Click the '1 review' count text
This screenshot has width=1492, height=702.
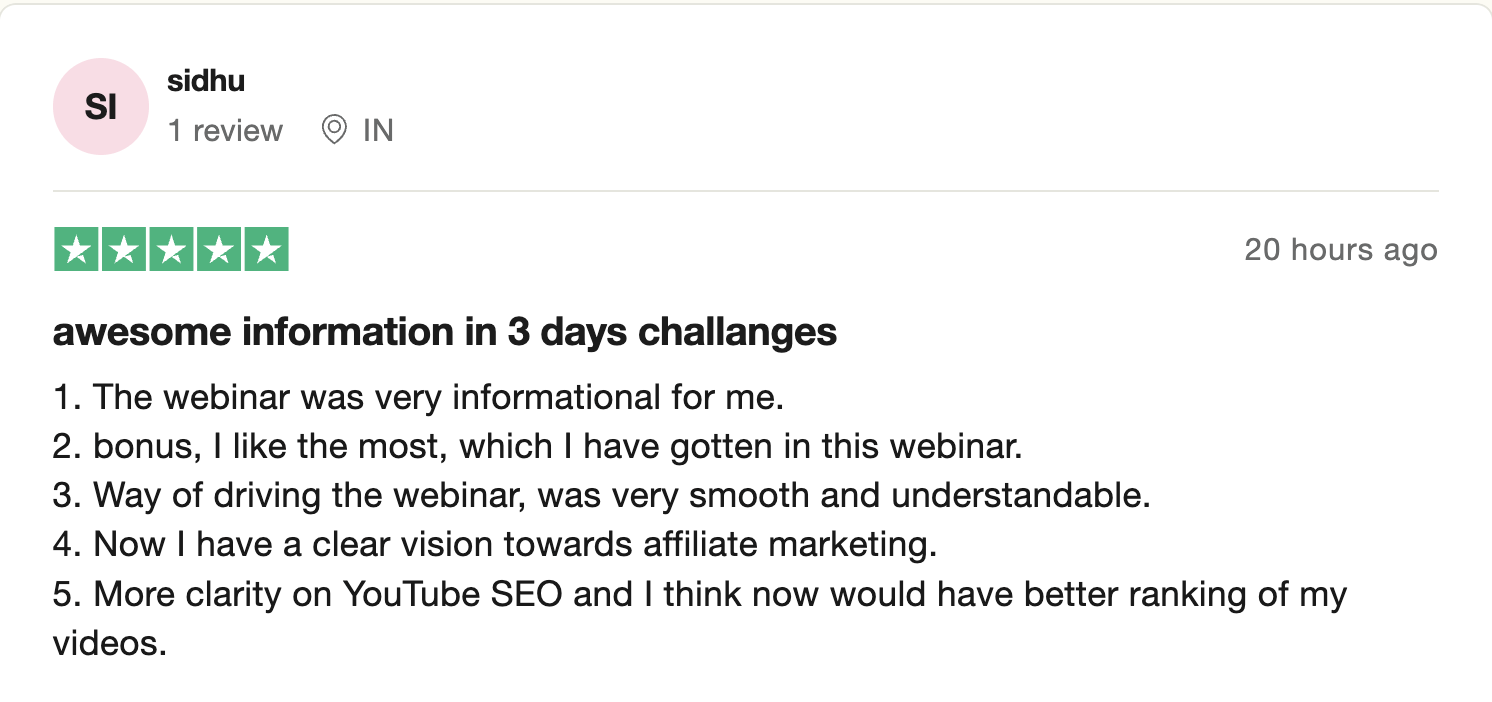point(225,131)
